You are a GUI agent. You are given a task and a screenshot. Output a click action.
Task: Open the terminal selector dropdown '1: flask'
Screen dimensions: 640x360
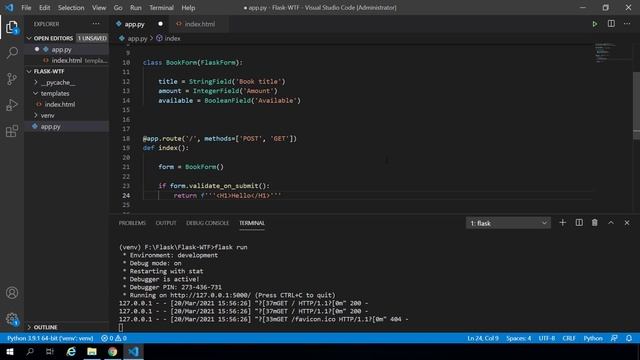[508, 223]
